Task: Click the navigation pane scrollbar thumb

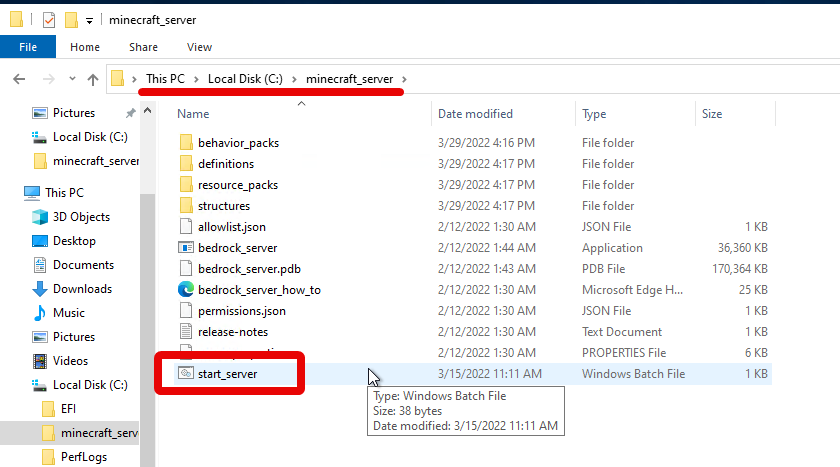Action: [x=148, y=329]
